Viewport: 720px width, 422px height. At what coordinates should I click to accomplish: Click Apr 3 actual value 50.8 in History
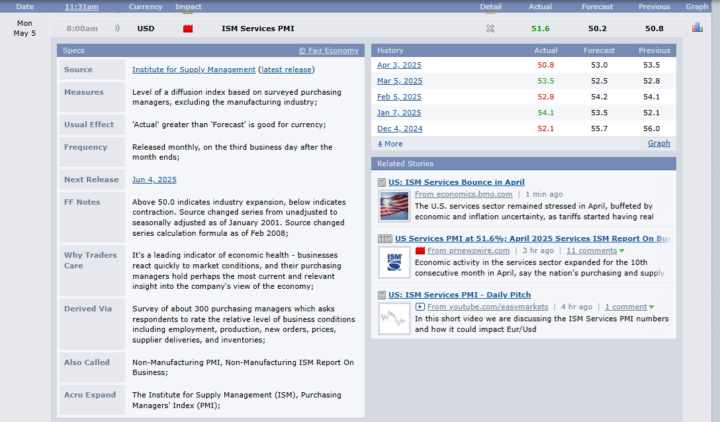[x=546, y=65]
